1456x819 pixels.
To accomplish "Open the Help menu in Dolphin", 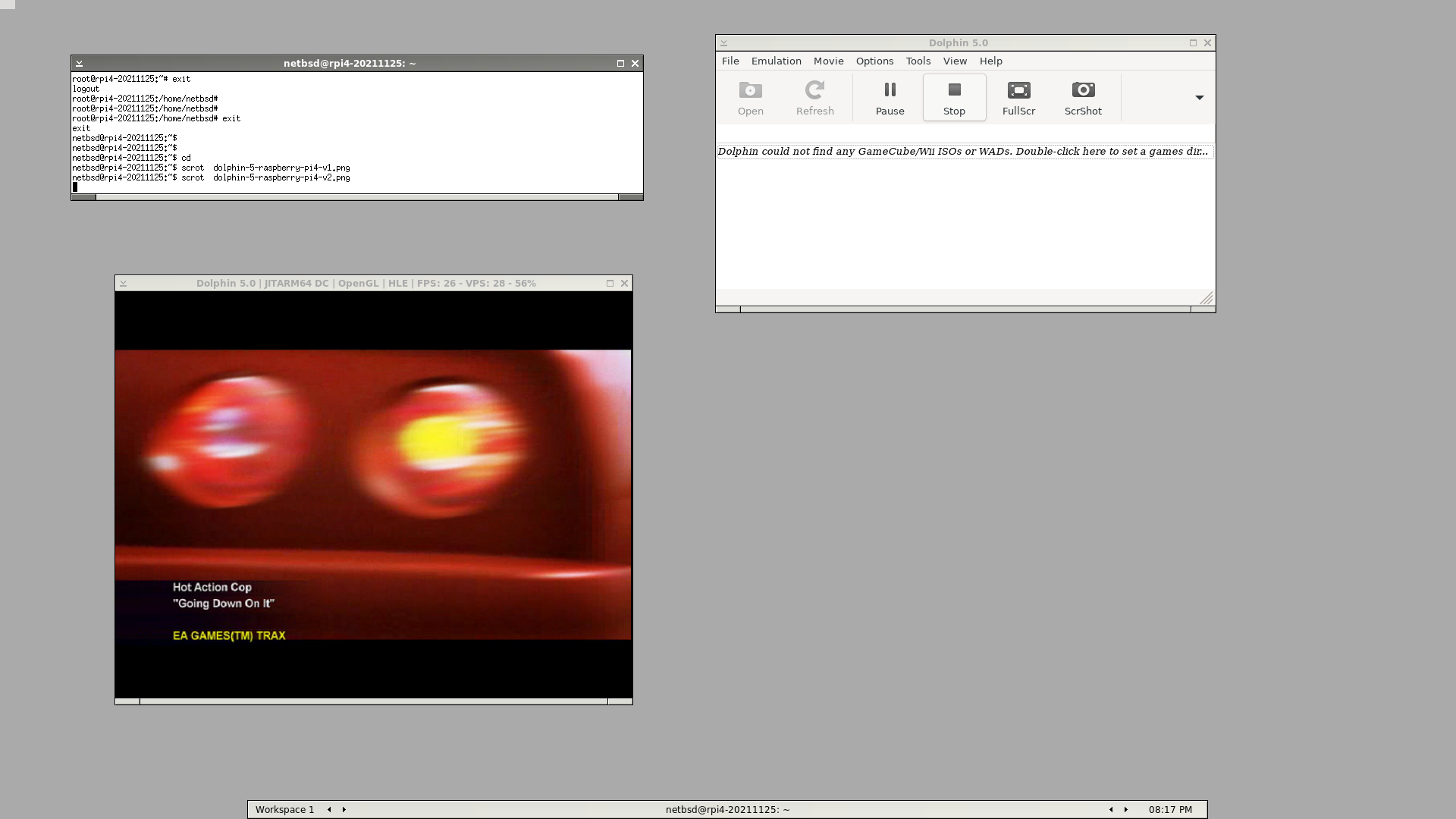I will point(990,61).
